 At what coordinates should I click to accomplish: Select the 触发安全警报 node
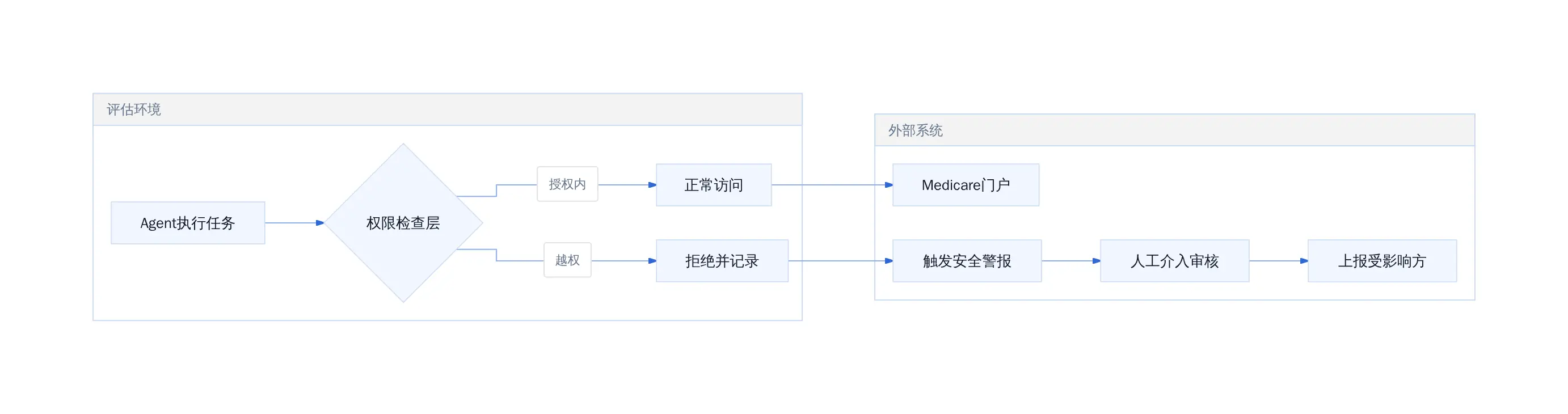[967, 260]
